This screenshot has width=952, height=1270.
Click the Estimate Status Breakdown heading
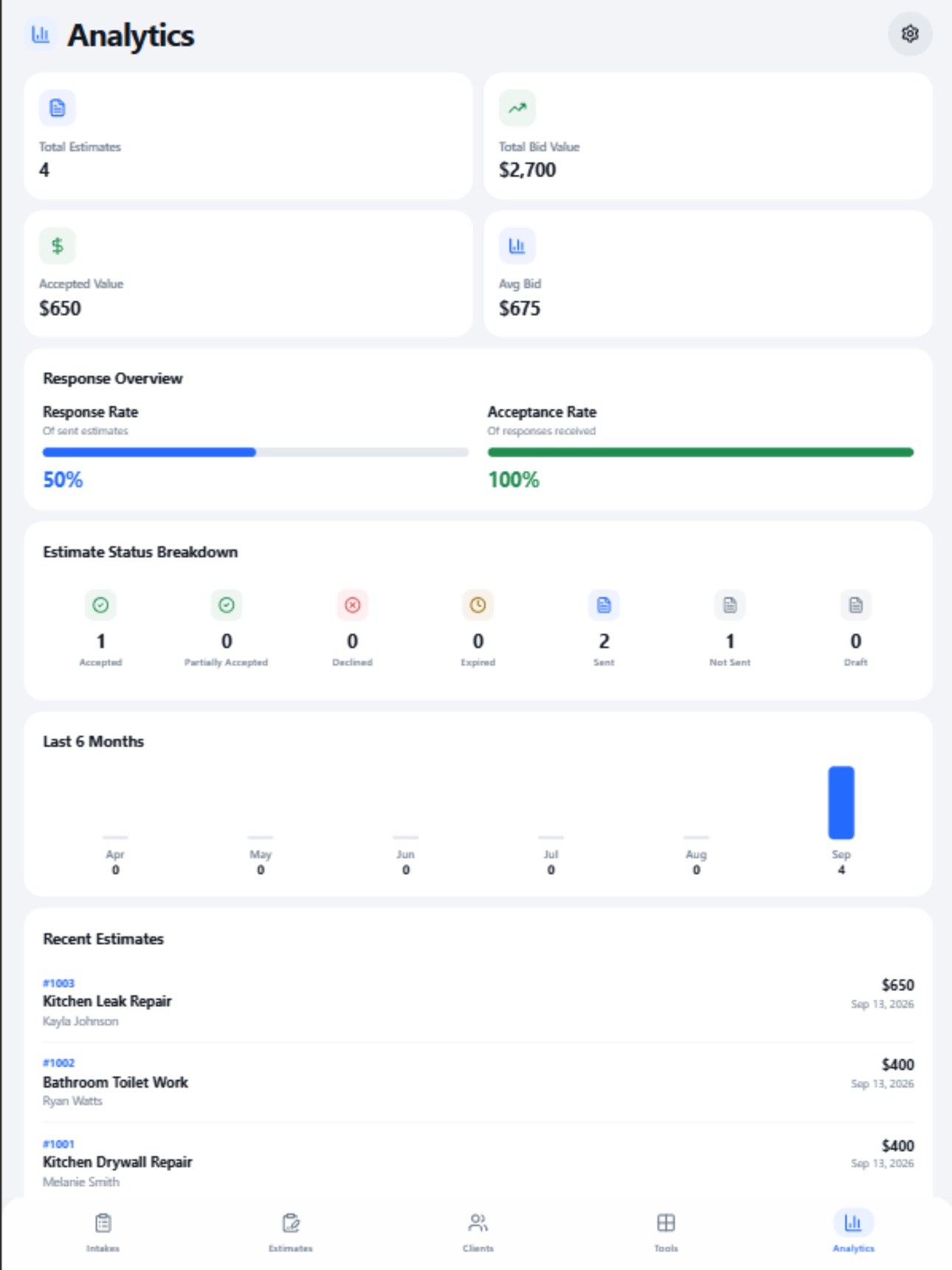pyautogui.click(x=140, y=552)
